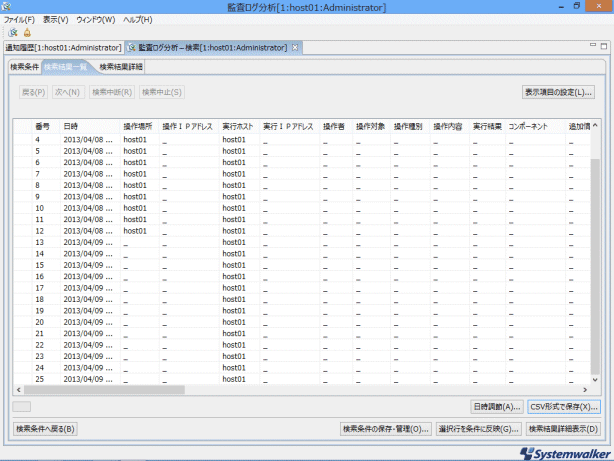
Task: Click 検索条件へ戻る(B) button
Action: [45, 429]
